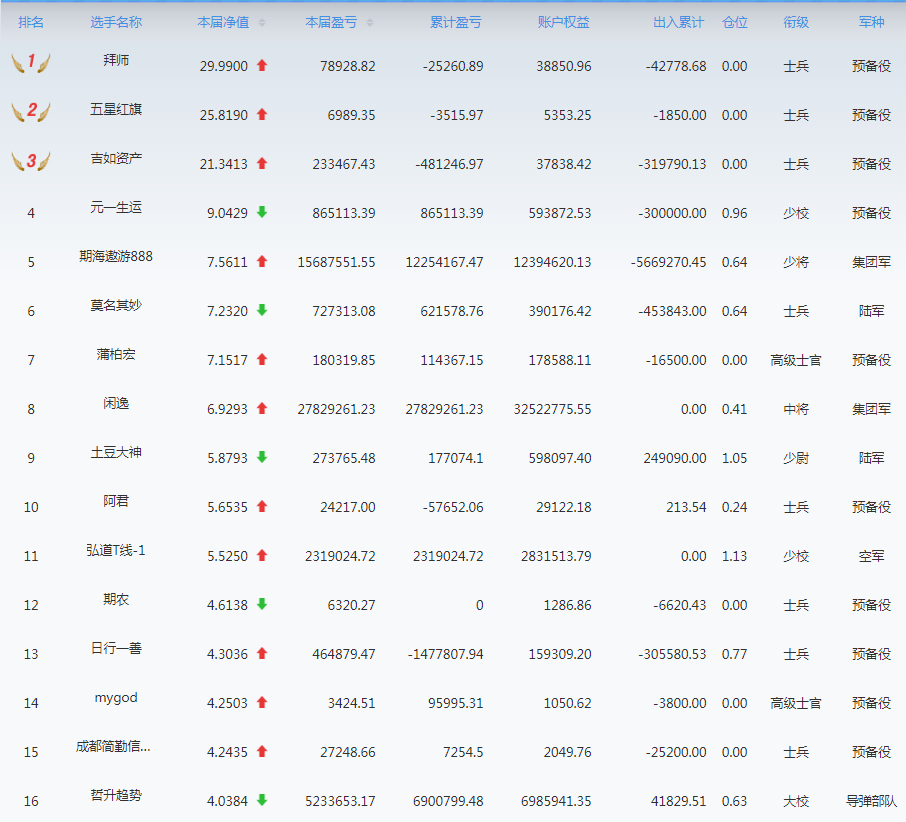Image resolution: width=906 pixels, height=822 pixels.
Task: Select profit value 15687551.55
Action: [x=336, y=262]
